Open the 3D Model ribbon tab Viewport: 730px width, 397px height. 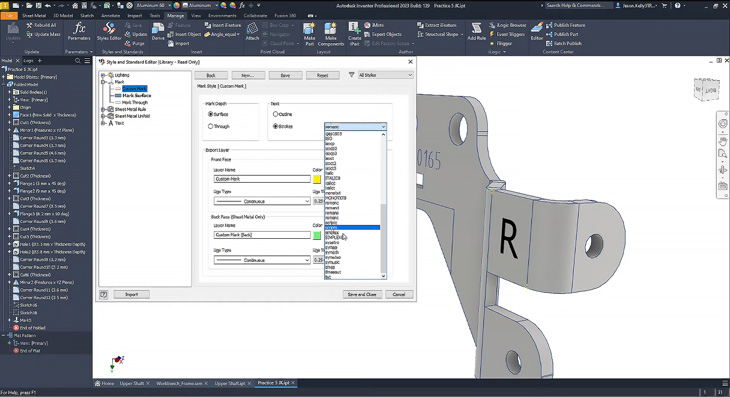(63, 15)
